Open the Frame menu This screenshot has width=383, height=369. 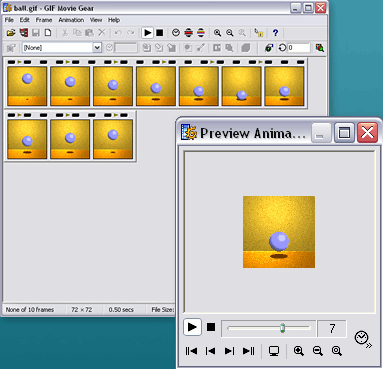pos(44,20)
